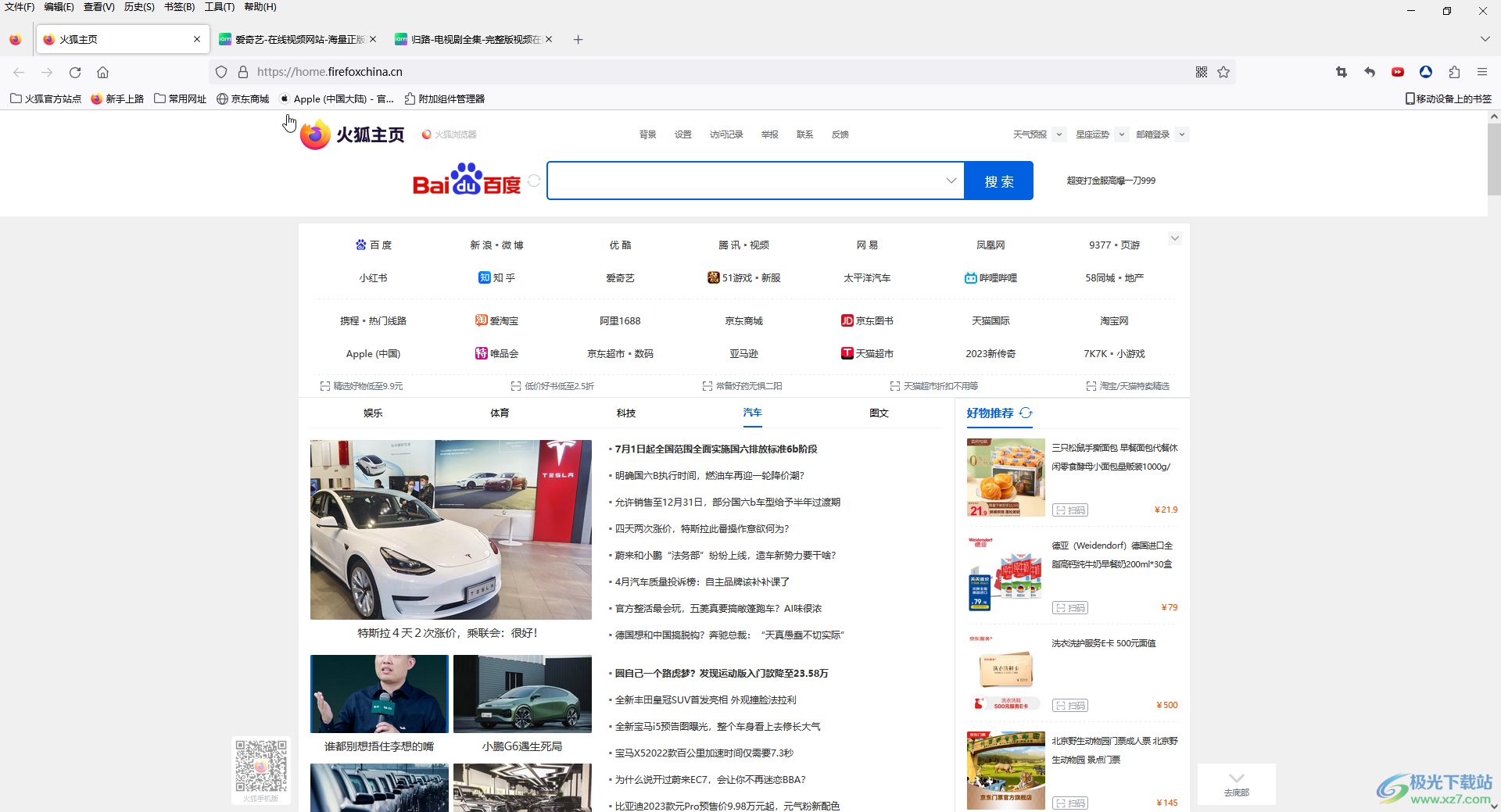The image size is (1501, 812).
Task: Open the bread product 扫码 button
Action: point(1070,510)
